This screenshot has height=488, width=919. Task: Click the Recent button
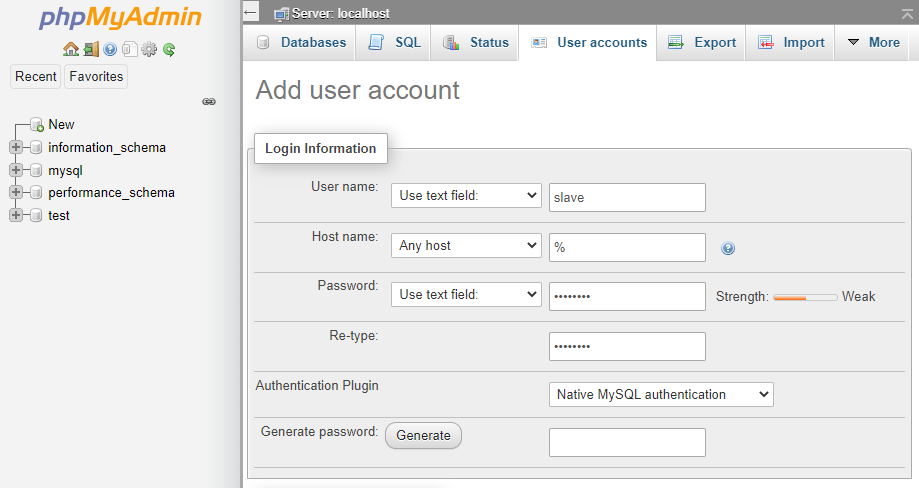click(36, 77)
